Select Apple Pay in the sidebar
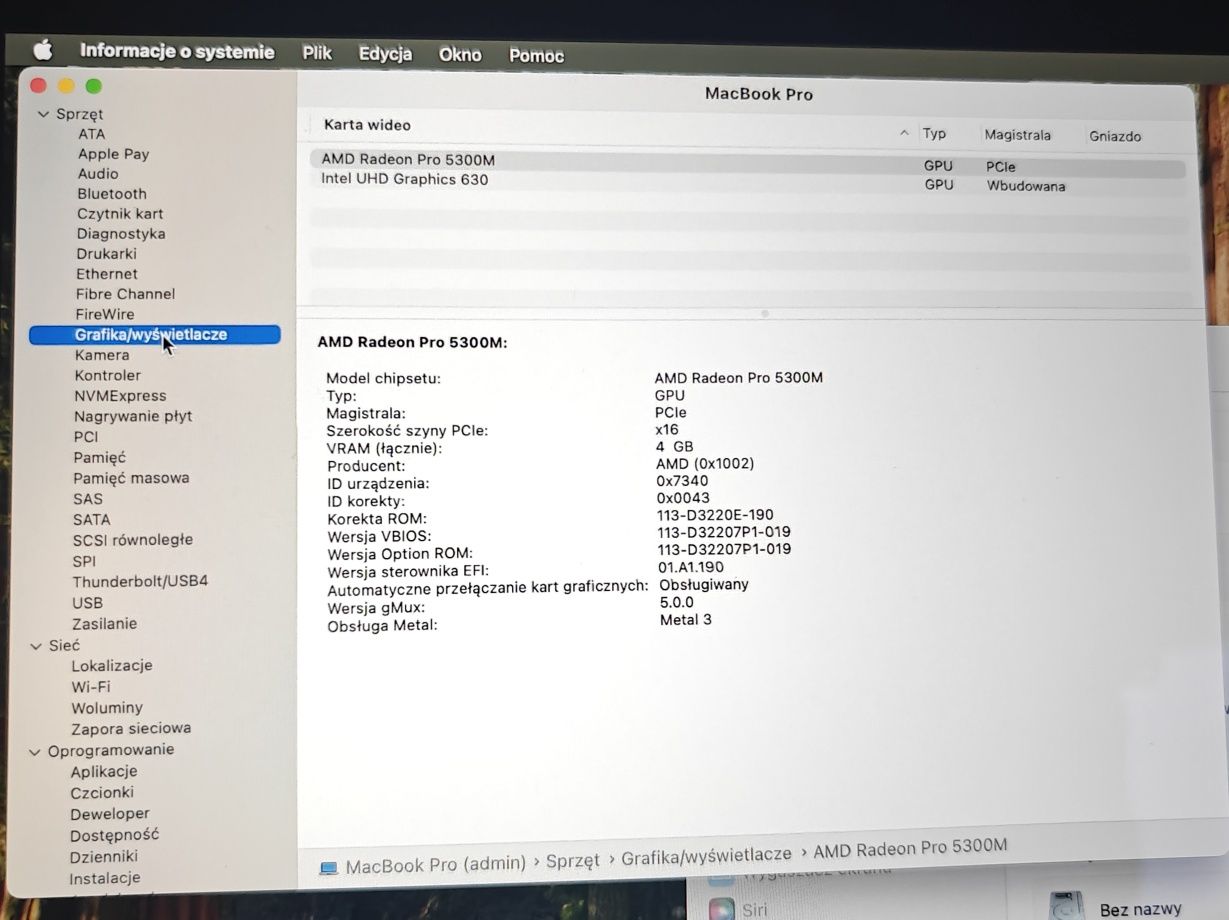1229x920 pixels. 113,154
